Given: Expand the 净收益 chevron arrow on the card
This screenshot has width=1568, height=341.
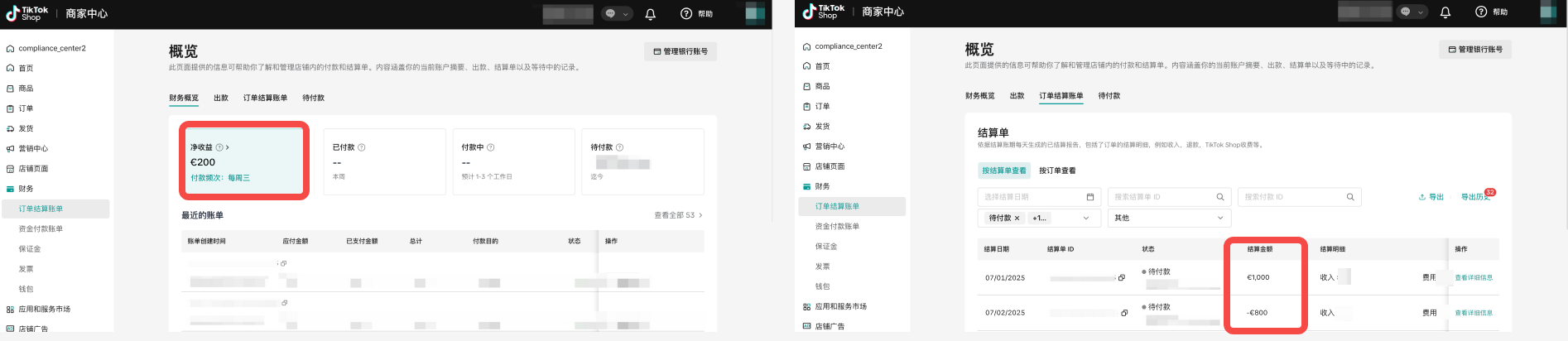Looking at the screenshot, I should coord(228,147).
